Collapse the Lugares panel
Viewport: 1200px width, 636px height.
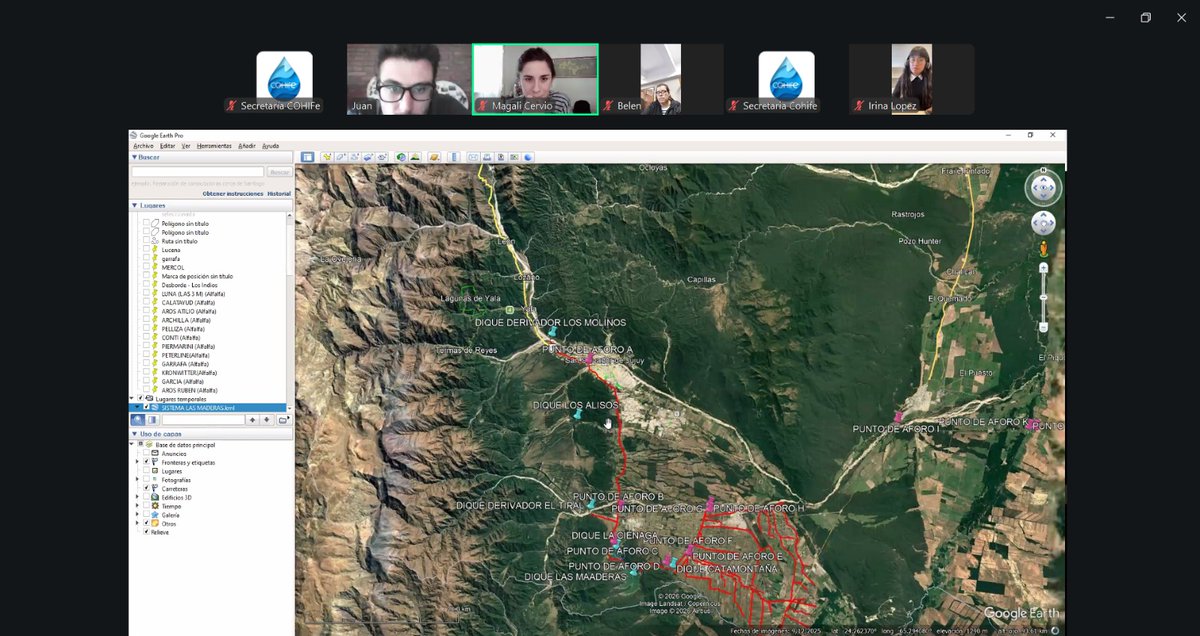tap(135, 205)
